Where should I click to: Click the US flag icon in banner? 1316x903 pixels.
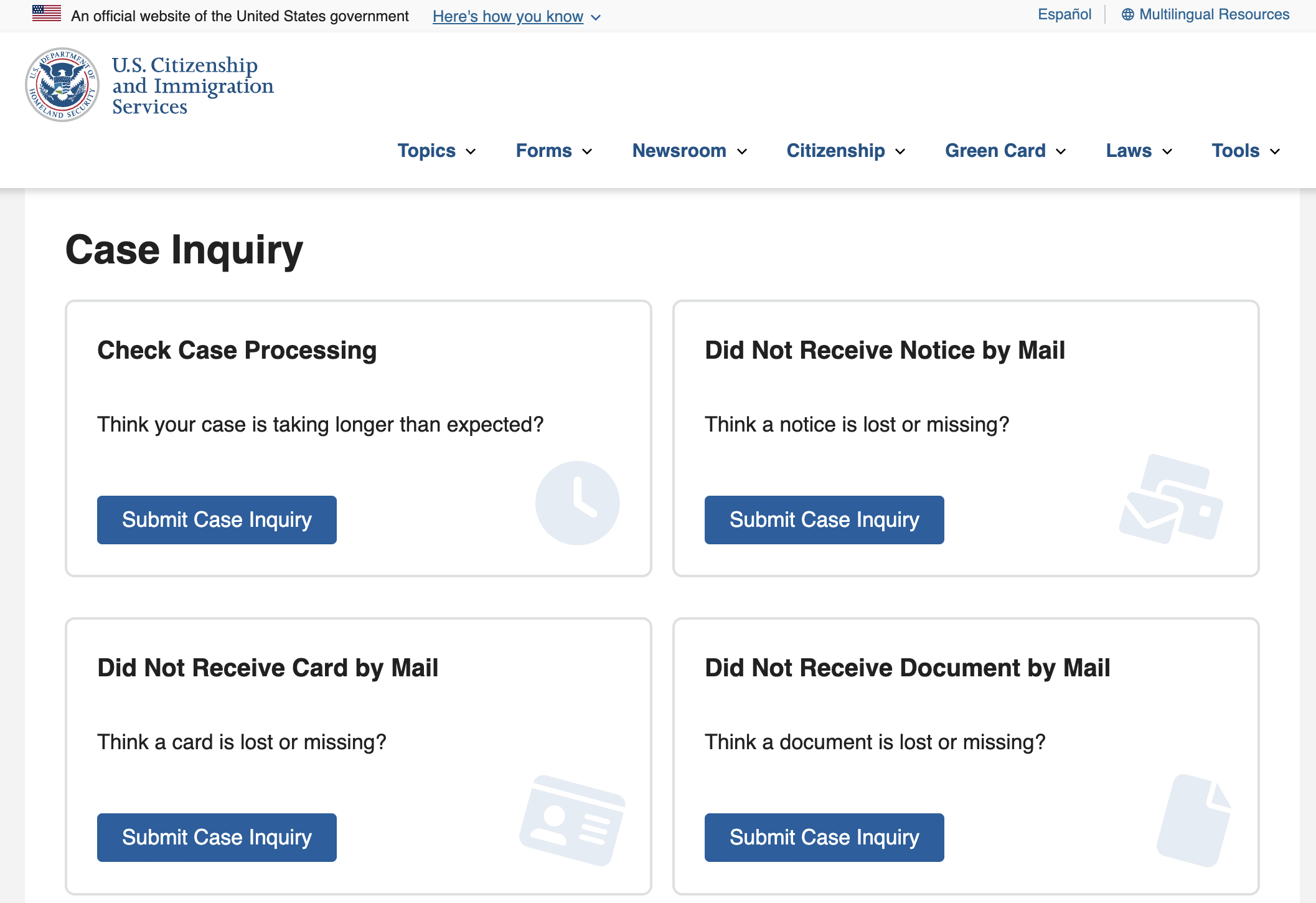pyautogui.click(x=47, y=14)
